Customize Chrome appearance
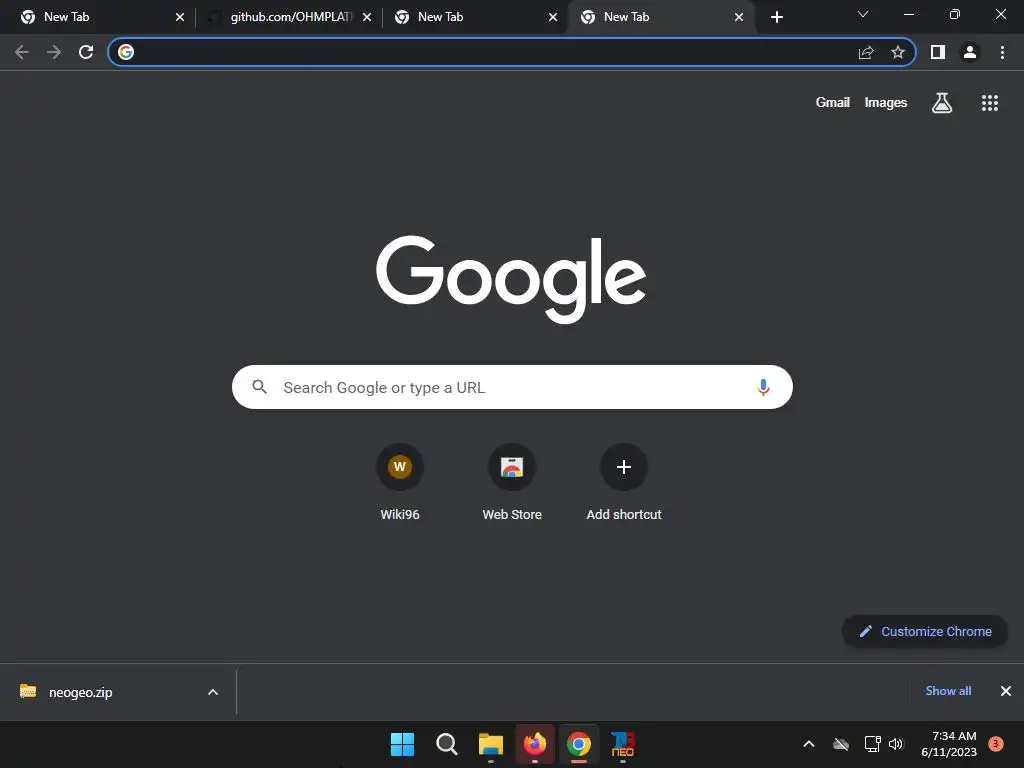 pyautogui.click(x=925, y=632)
